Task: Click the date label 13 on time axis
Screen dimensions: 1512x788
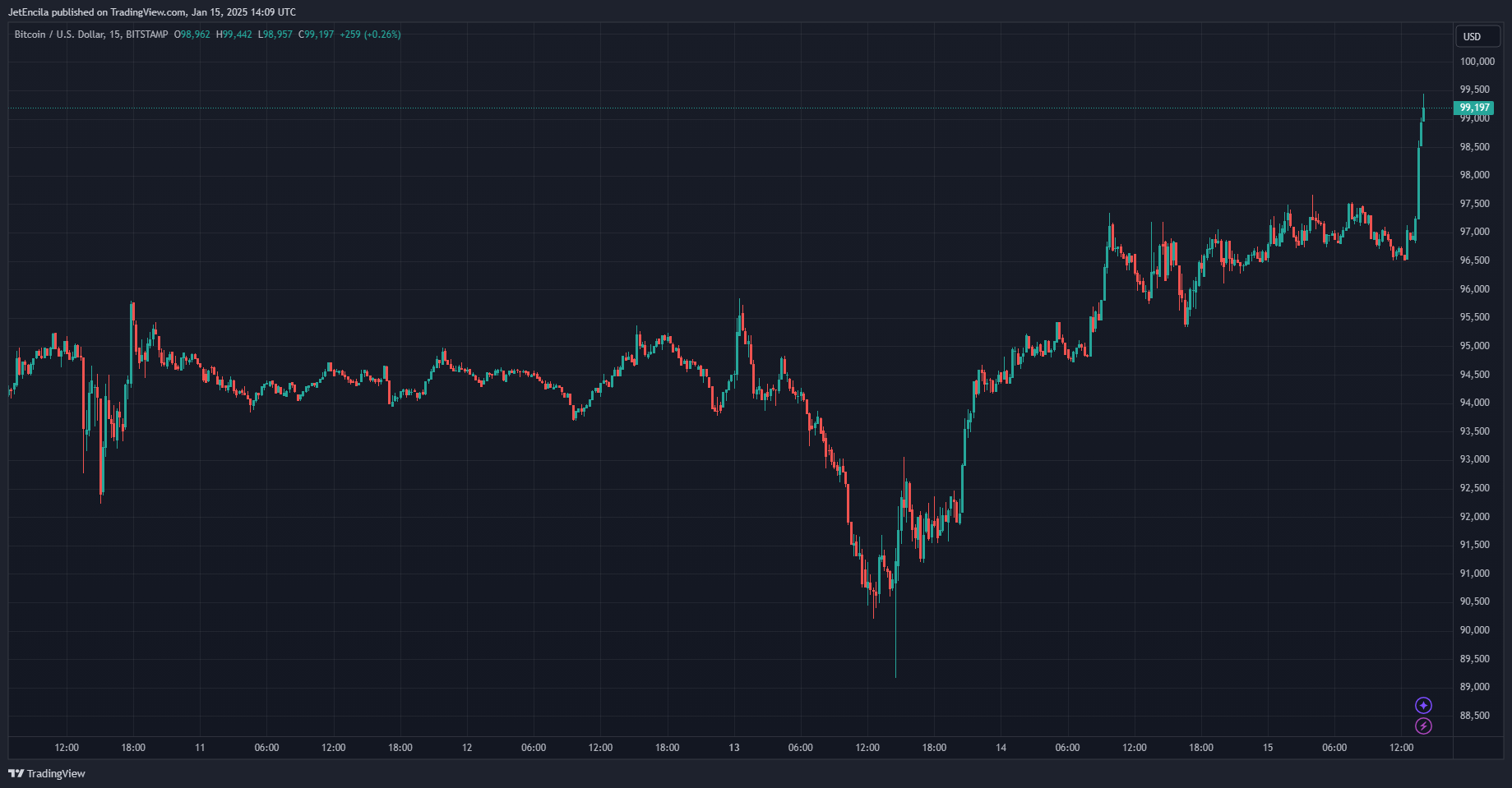Action: tap(734, 748)
